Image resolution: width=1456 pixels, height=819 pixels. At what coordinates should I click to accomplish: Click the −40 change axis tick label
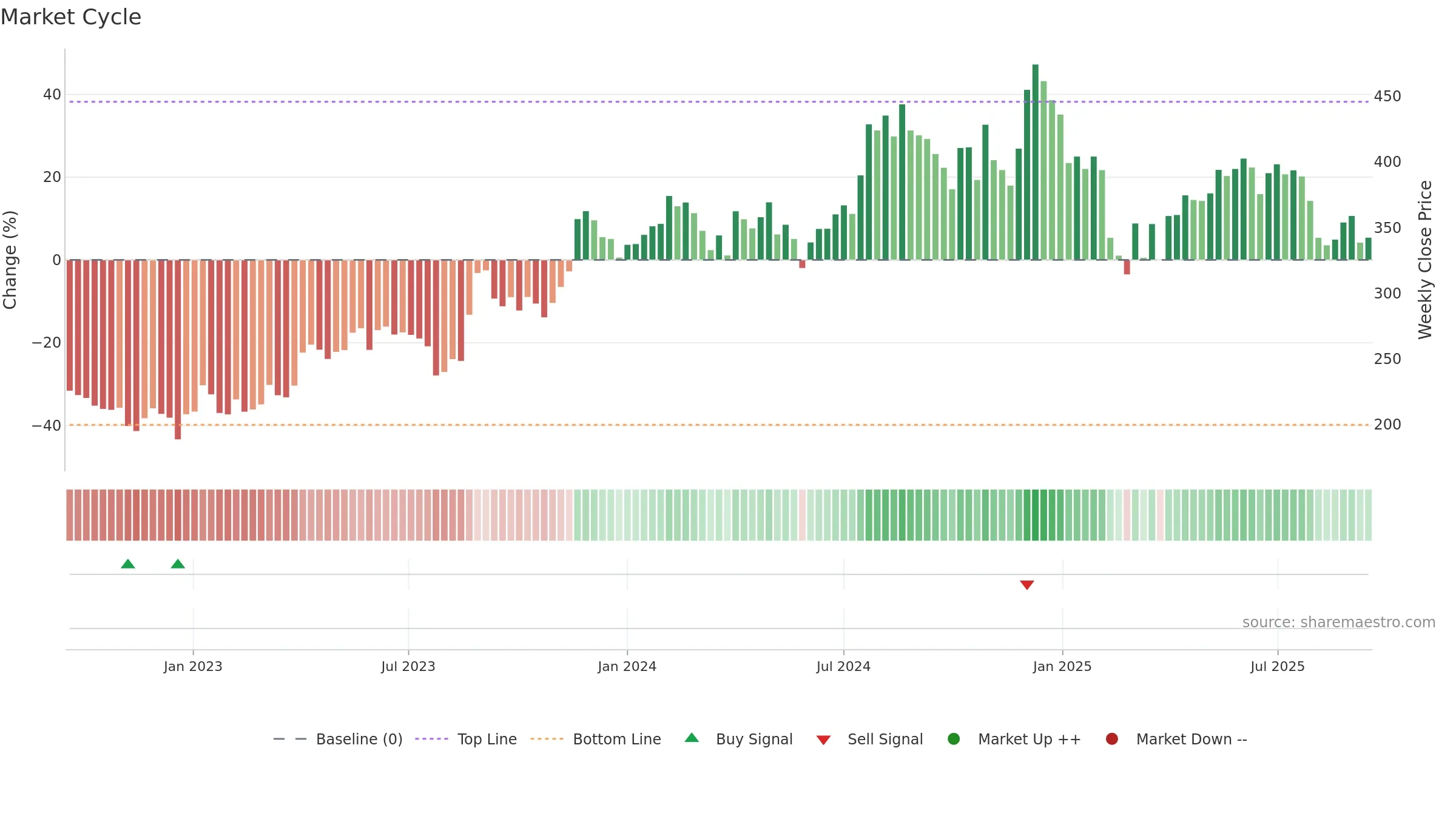click(x=47, y=425)
